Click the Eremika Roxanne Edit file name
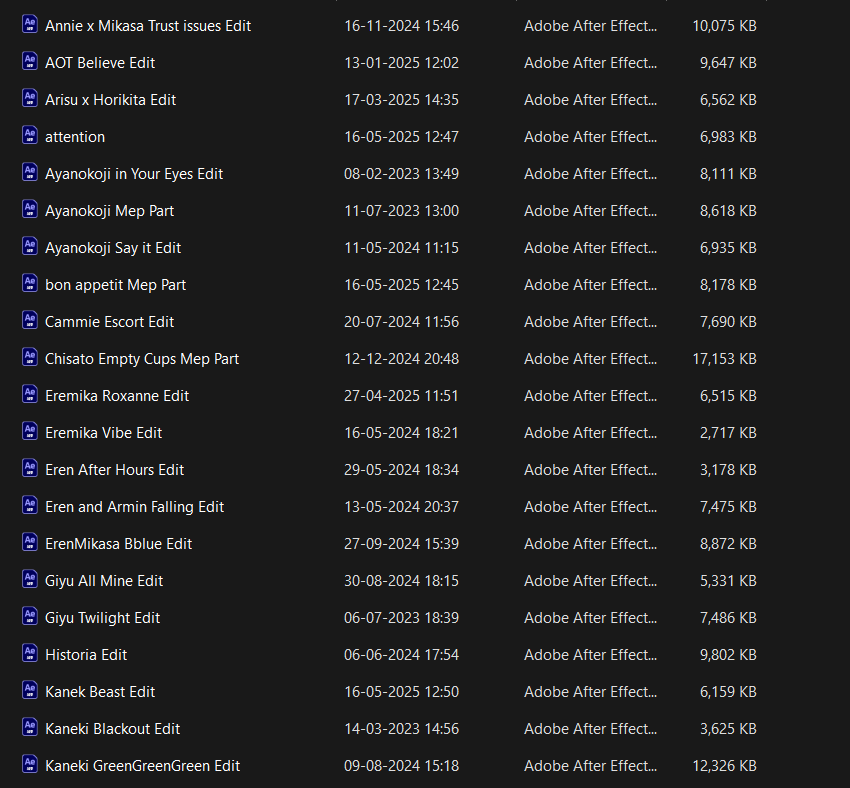 click(x=117, y=395)
